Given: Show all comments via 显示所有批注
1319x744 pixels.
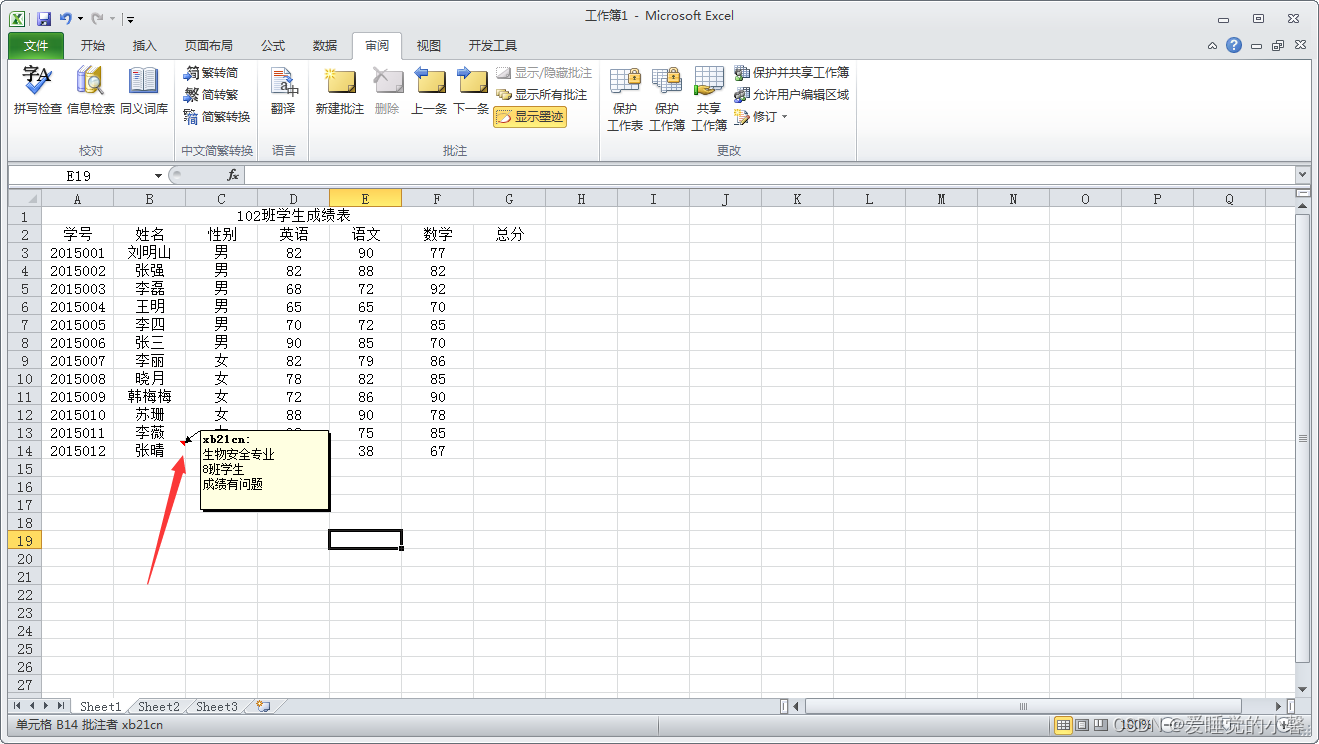Looking at the screenshot, I should click(x=542, y=95).
